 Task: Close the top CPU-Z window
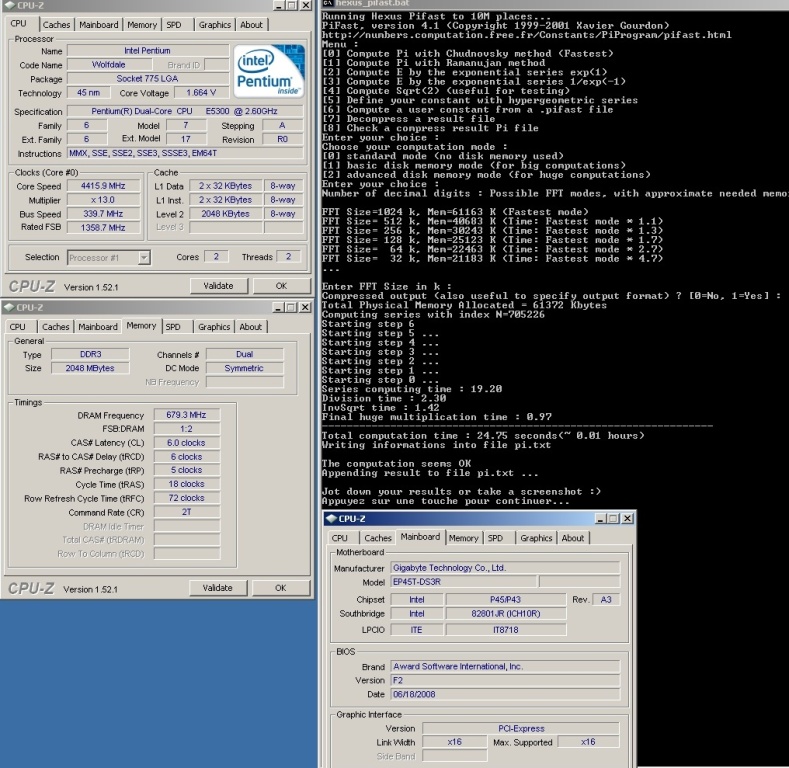pos(305,5)
